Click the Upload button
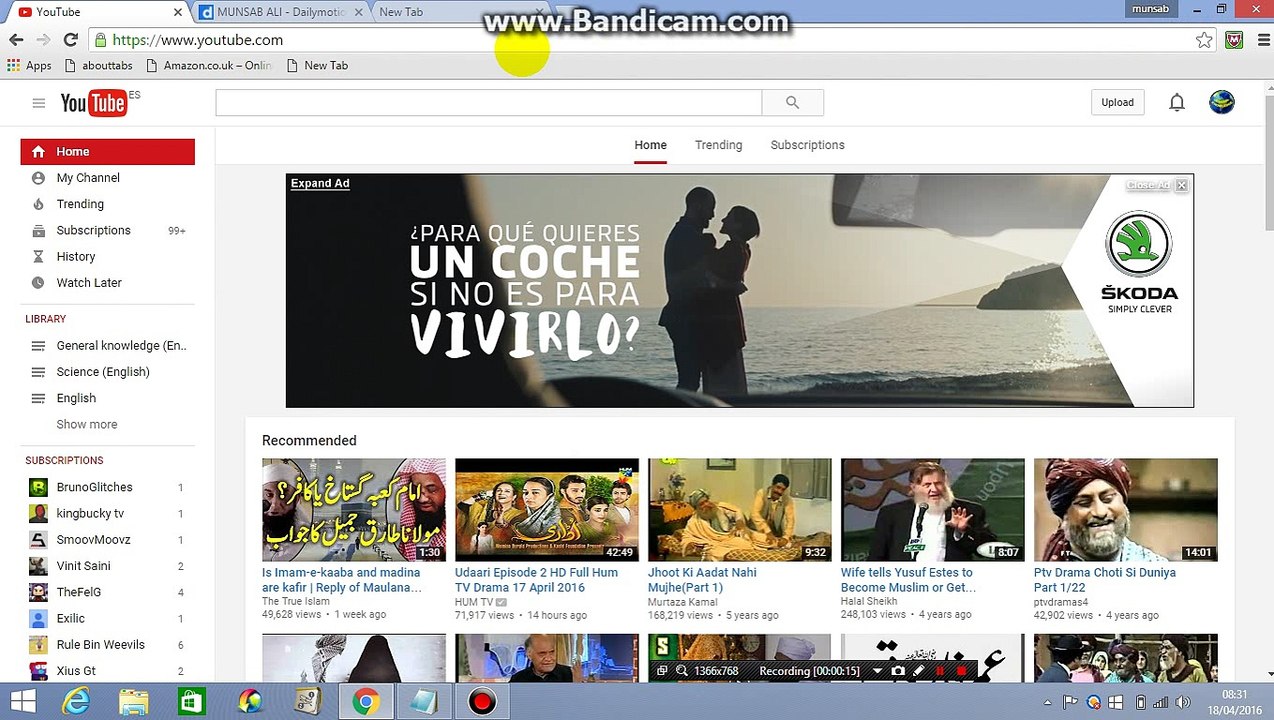Viewport: 1274px width, 720px height. tap(1118, 102)
